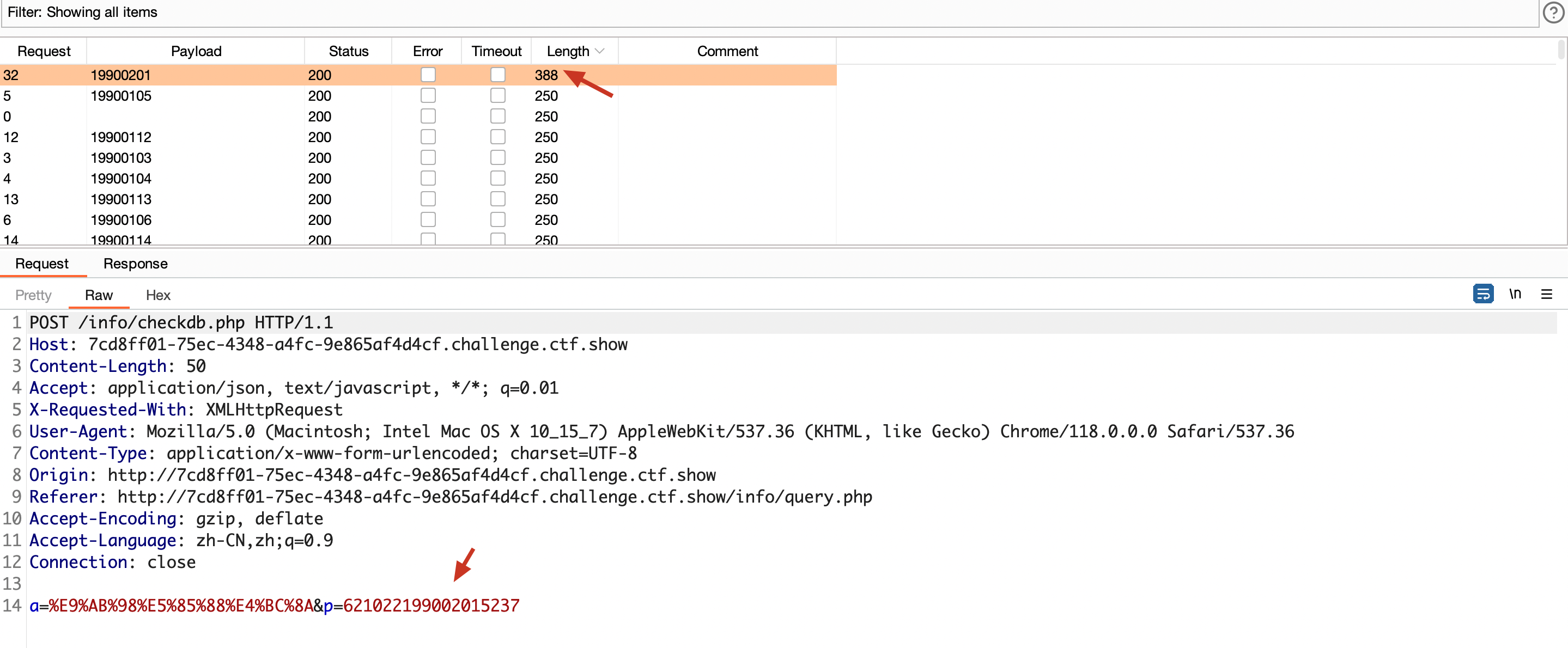Viewport: 1568px width, 648px height.
Task: Toggle Error checkbox for request 0
Action: click(x=428, y=116)
